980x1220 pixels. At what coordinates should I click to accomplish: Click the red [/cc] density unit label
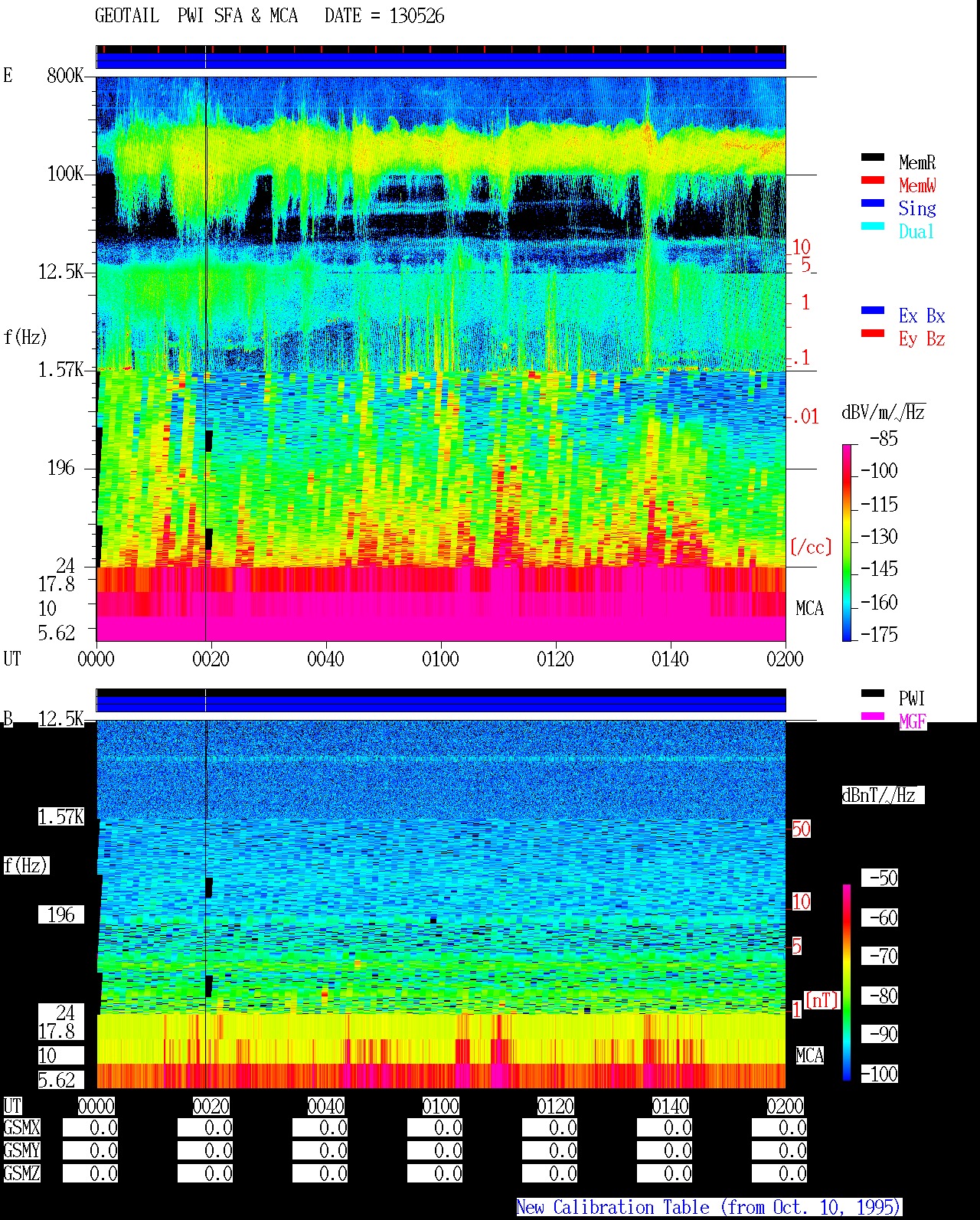[811, 547]
